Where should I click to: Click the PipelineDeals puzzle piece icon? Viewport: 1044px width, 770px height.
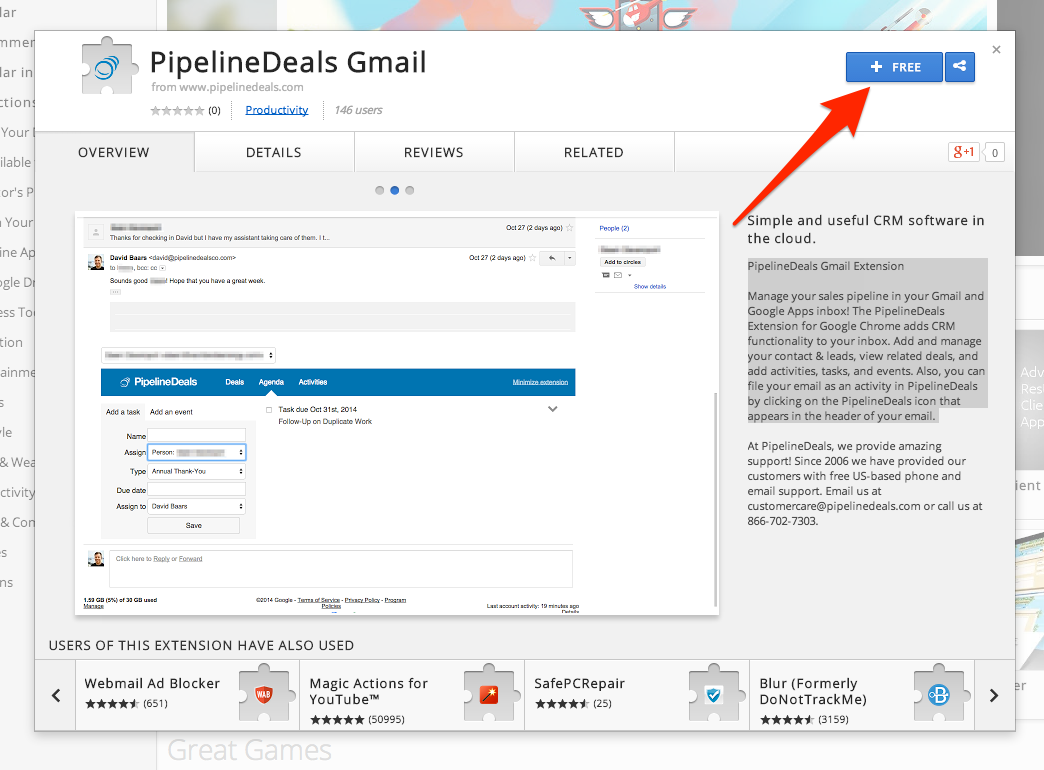108,66
